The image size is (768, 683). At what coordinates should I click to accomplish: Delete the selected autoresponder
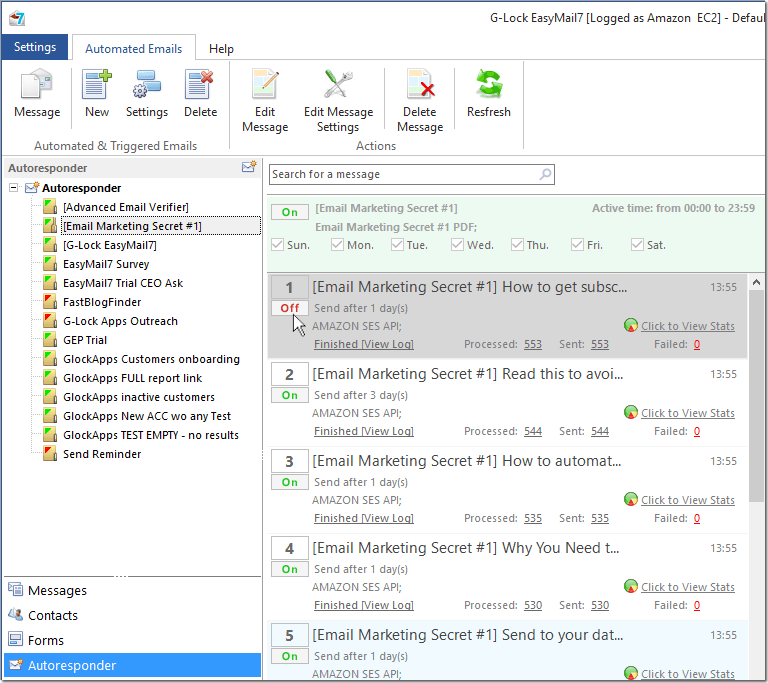tap(200, 95)
